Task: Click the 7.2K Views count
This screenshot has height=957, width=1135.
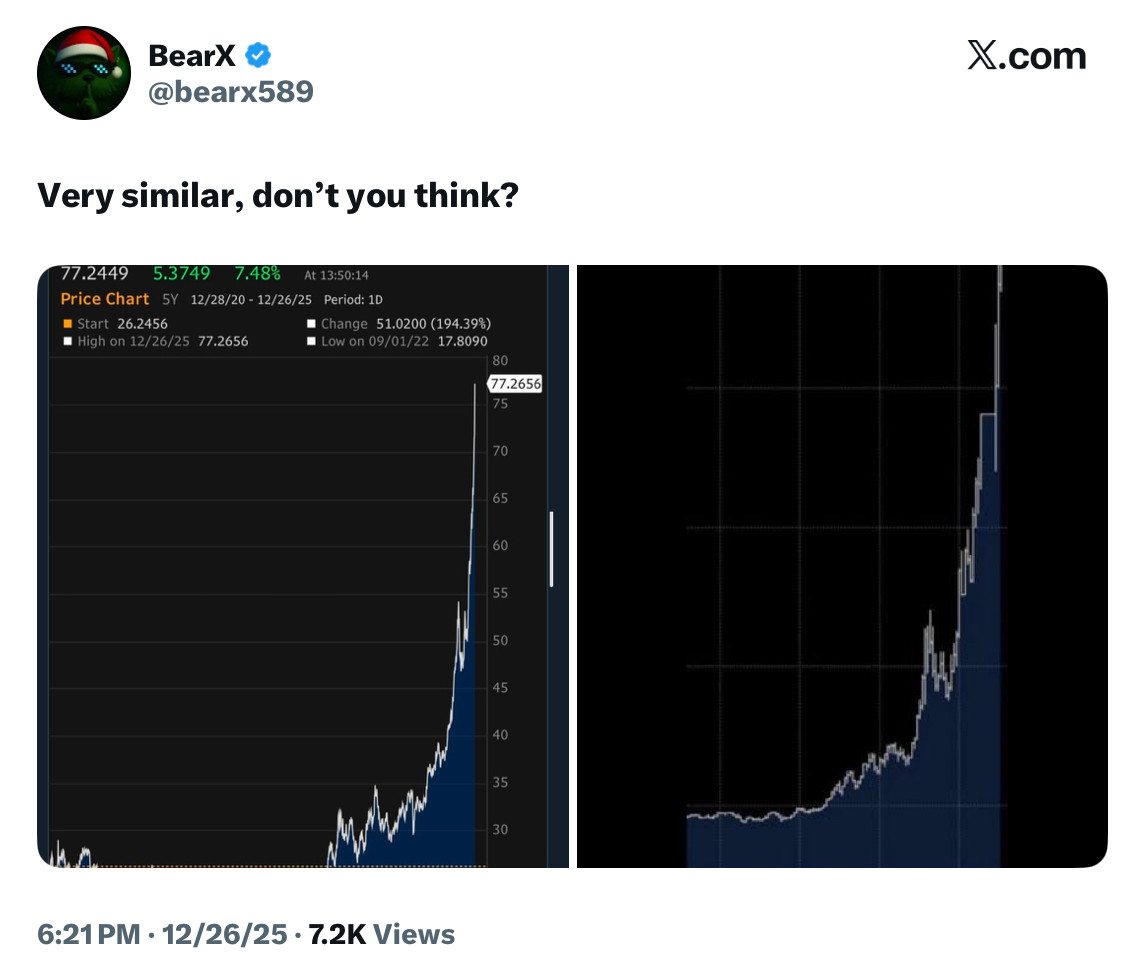Action: click(x=382, y=934)
